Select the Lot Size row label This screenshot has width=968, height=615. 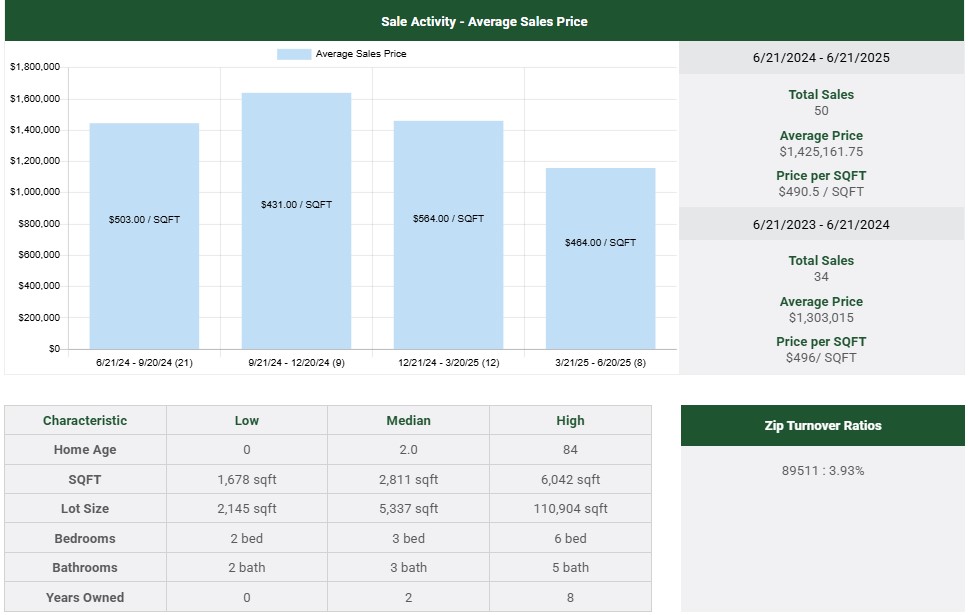coord(85,509)
